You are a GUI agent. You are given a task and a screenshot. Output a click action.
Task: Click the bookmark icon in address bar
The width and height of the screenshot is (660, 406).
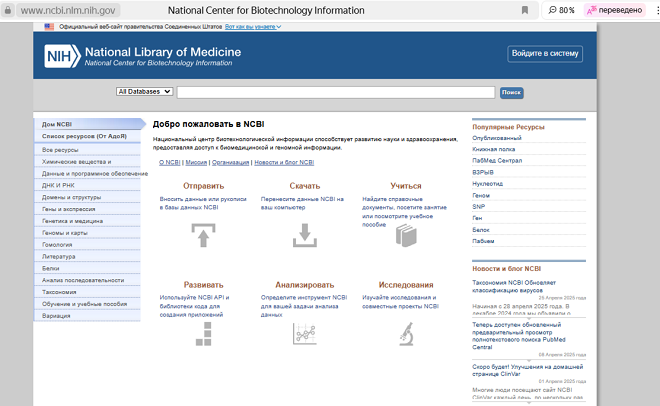coord(524,10)
